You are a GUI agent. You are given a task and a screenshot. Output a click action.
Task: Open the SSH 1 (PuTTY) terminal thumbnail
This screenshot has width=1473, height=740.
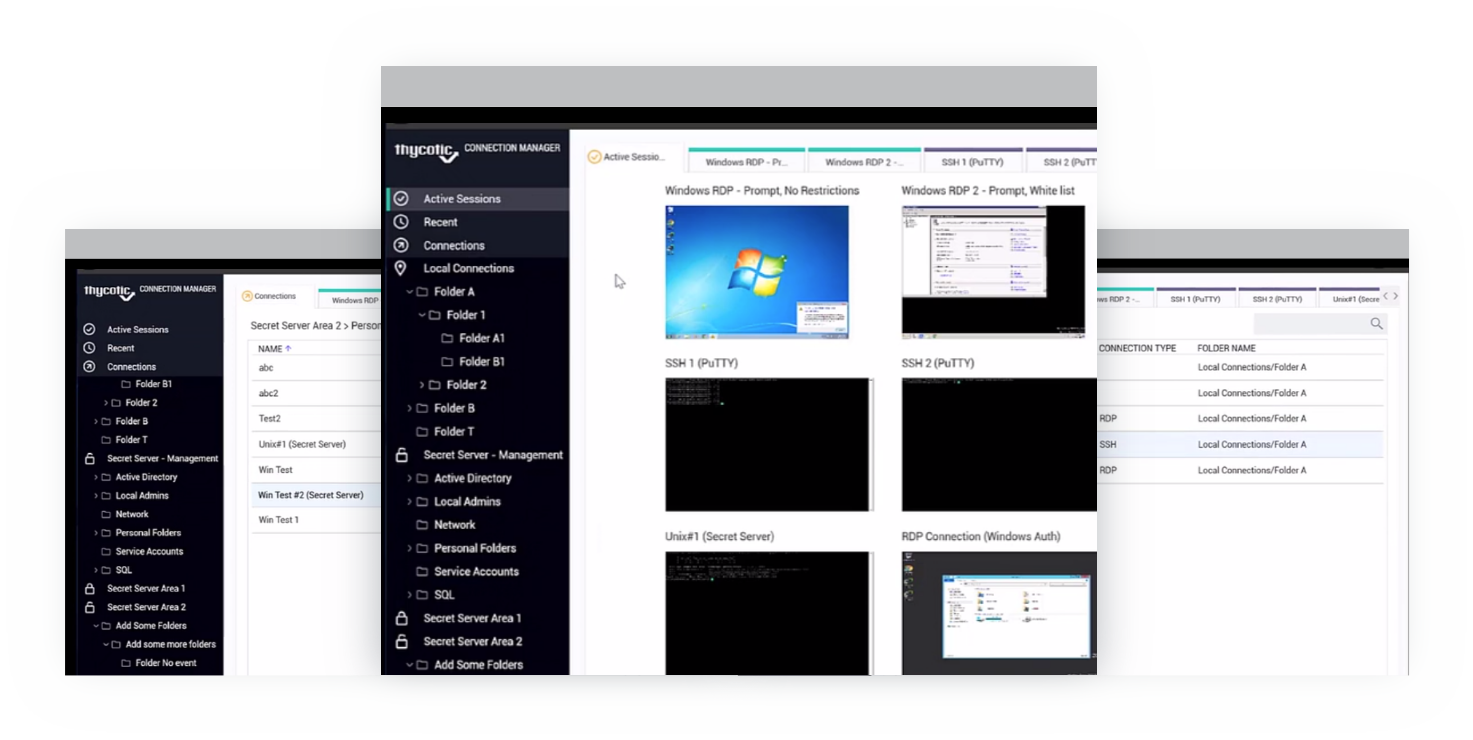pyautogui.click(x=768, y=444)
